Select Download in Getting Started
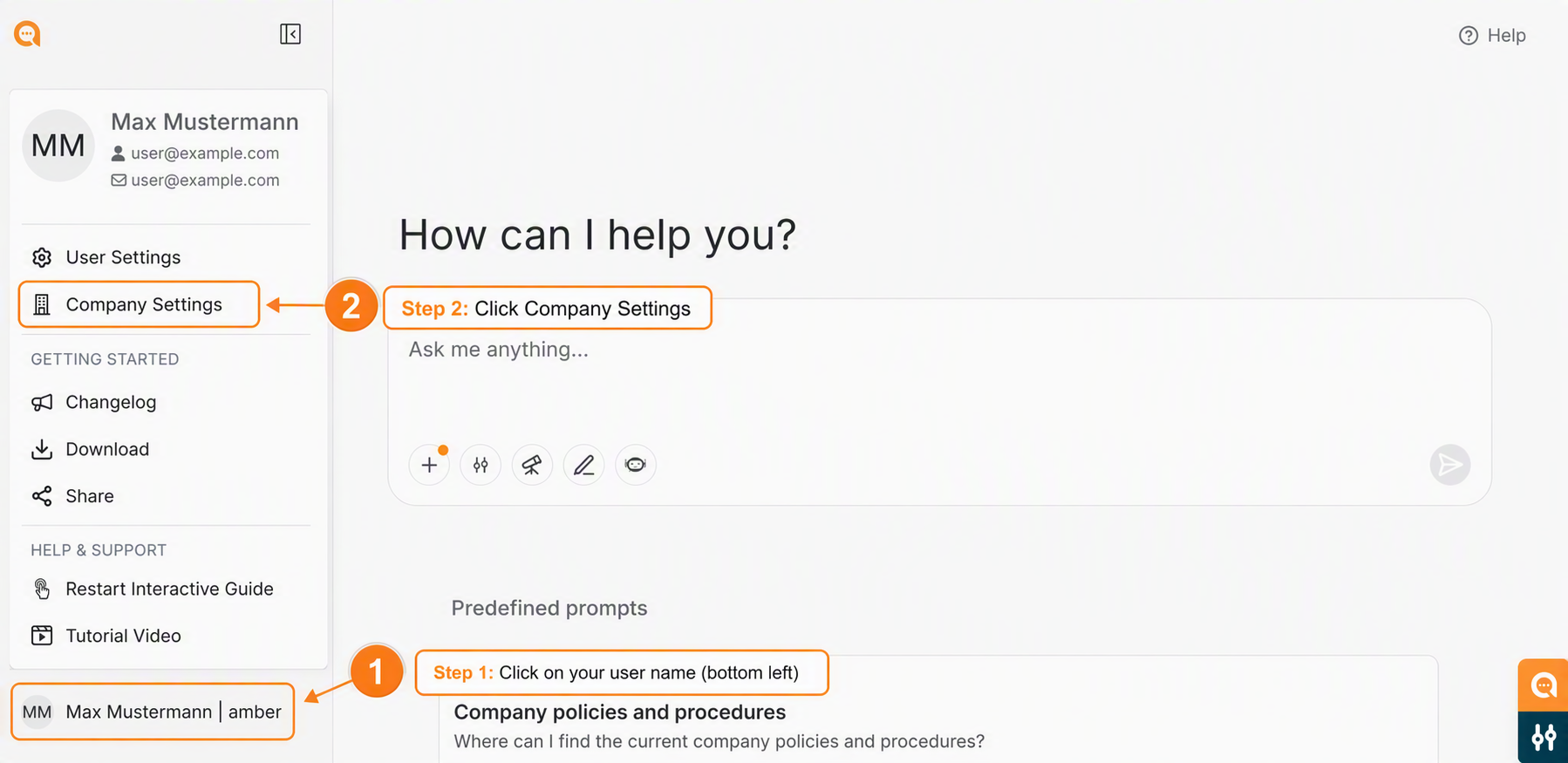Viewport: 1568px width, 763px height. 90,449
